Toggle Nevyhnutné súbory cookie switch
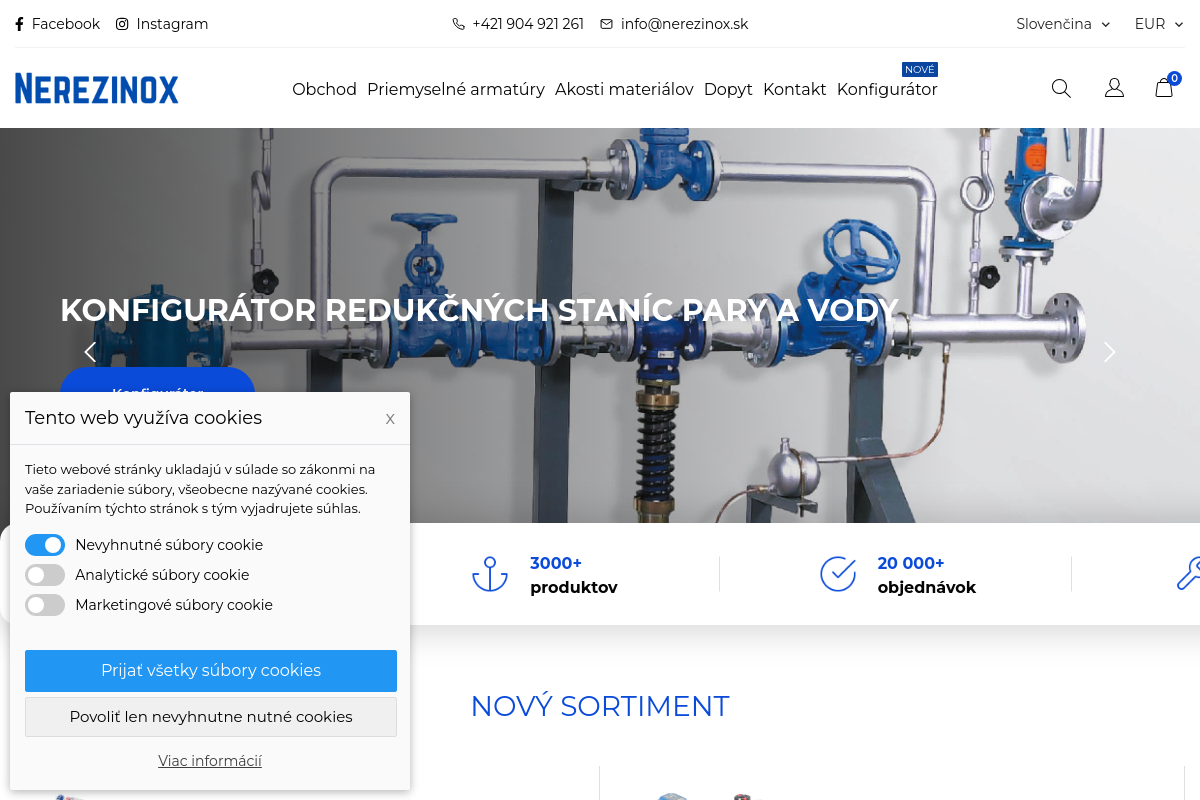Screen dimensions: 1200x800 45,545
